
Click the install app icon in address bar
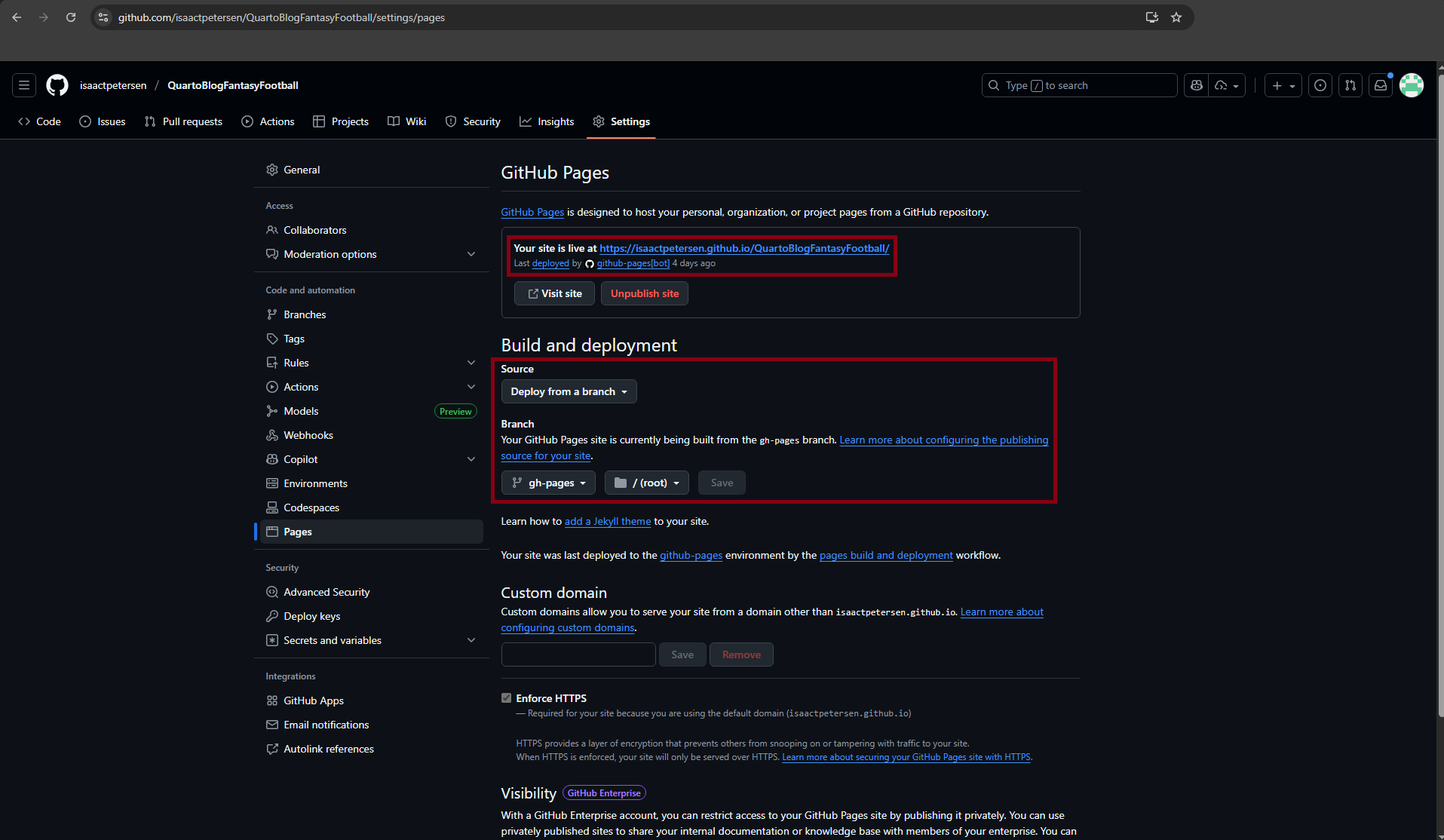(1152, 17)
